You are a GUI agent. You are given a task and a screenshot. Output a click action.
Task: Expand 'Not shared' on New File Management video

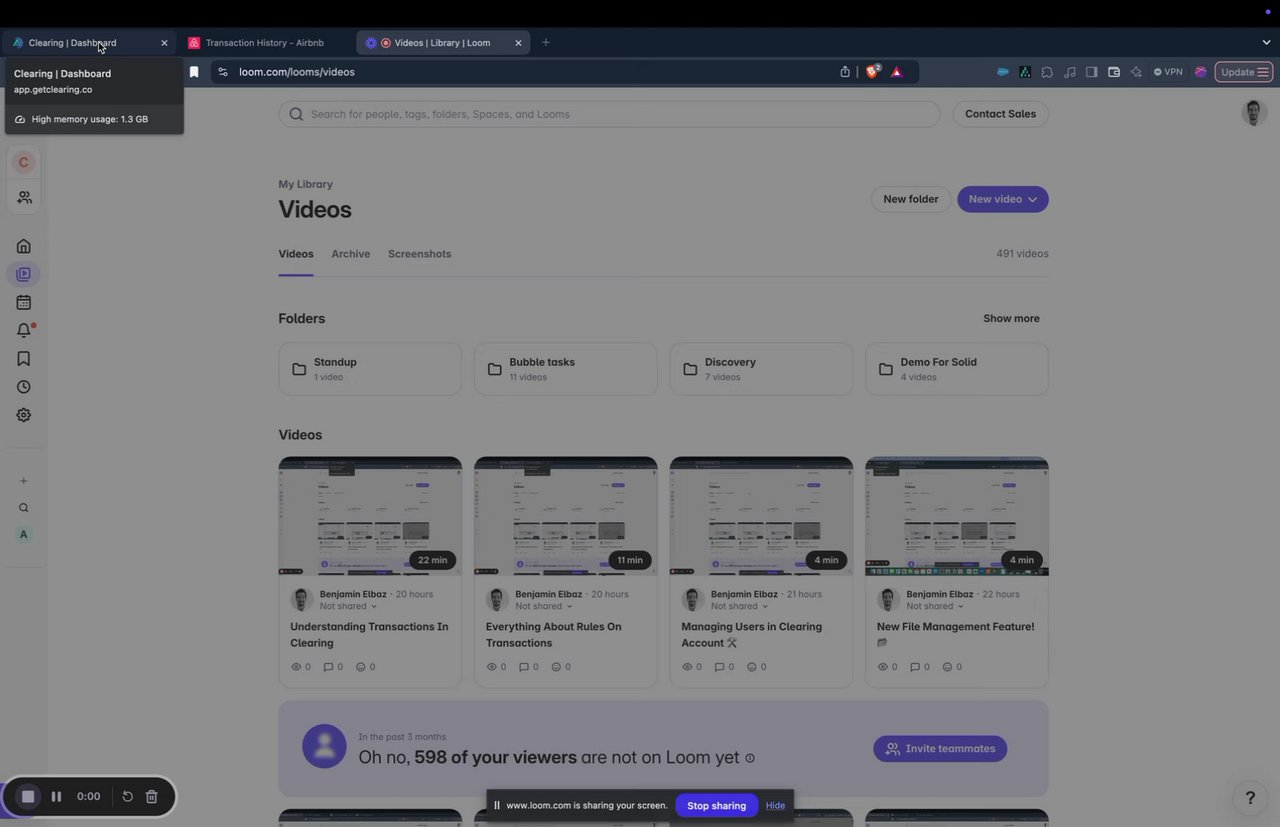coord(935,606)
